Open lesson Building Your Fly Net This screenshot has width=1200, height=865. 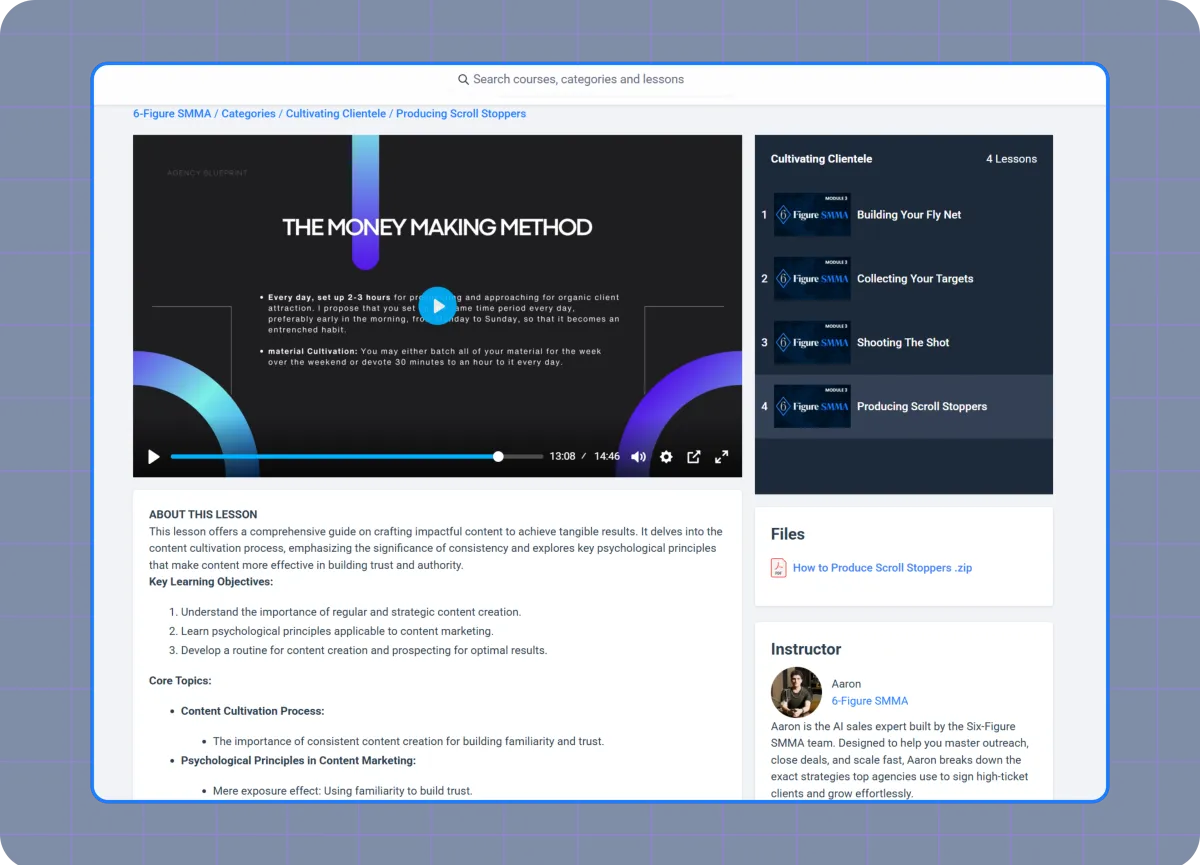coord(904,215)
